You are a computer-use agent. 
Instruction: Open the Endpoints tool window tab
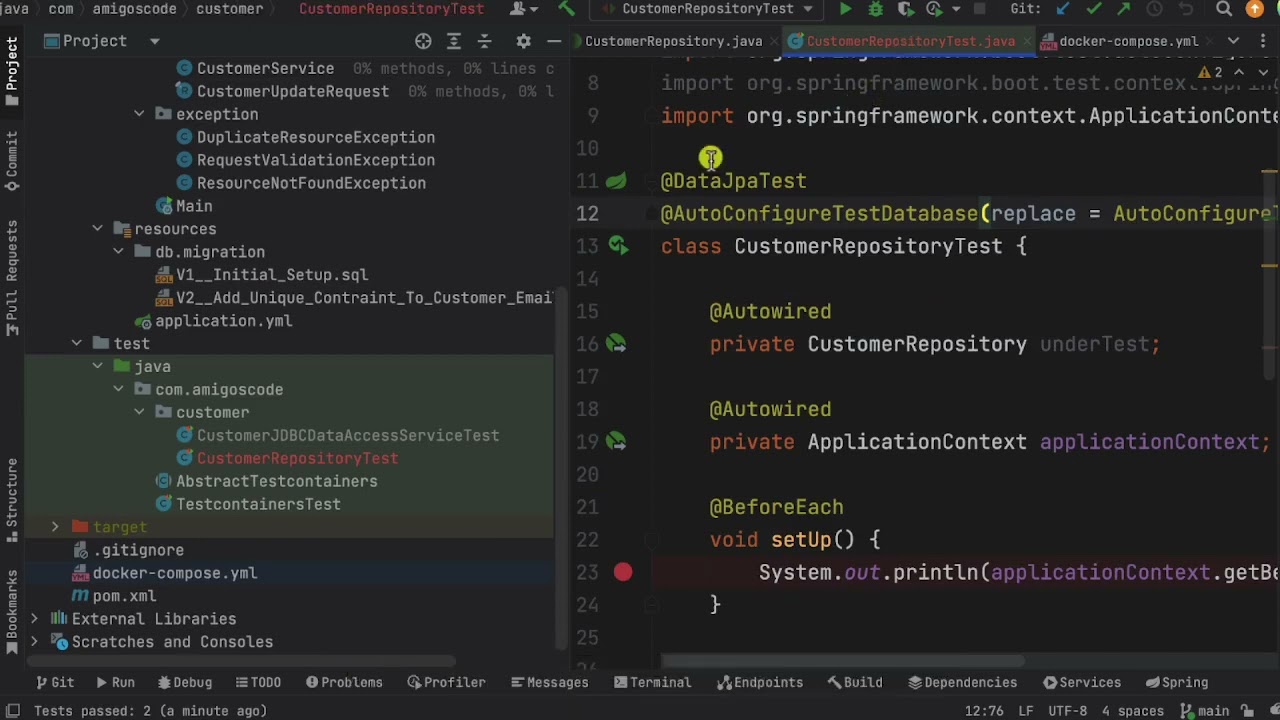(x=760, y=682)
